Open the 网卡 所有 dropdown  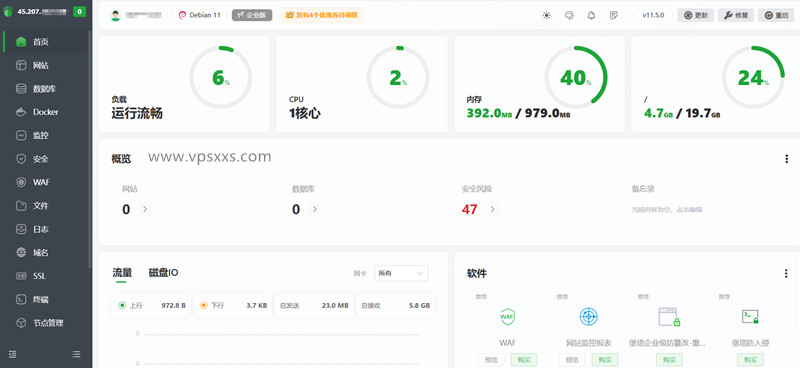click(401, 274)
